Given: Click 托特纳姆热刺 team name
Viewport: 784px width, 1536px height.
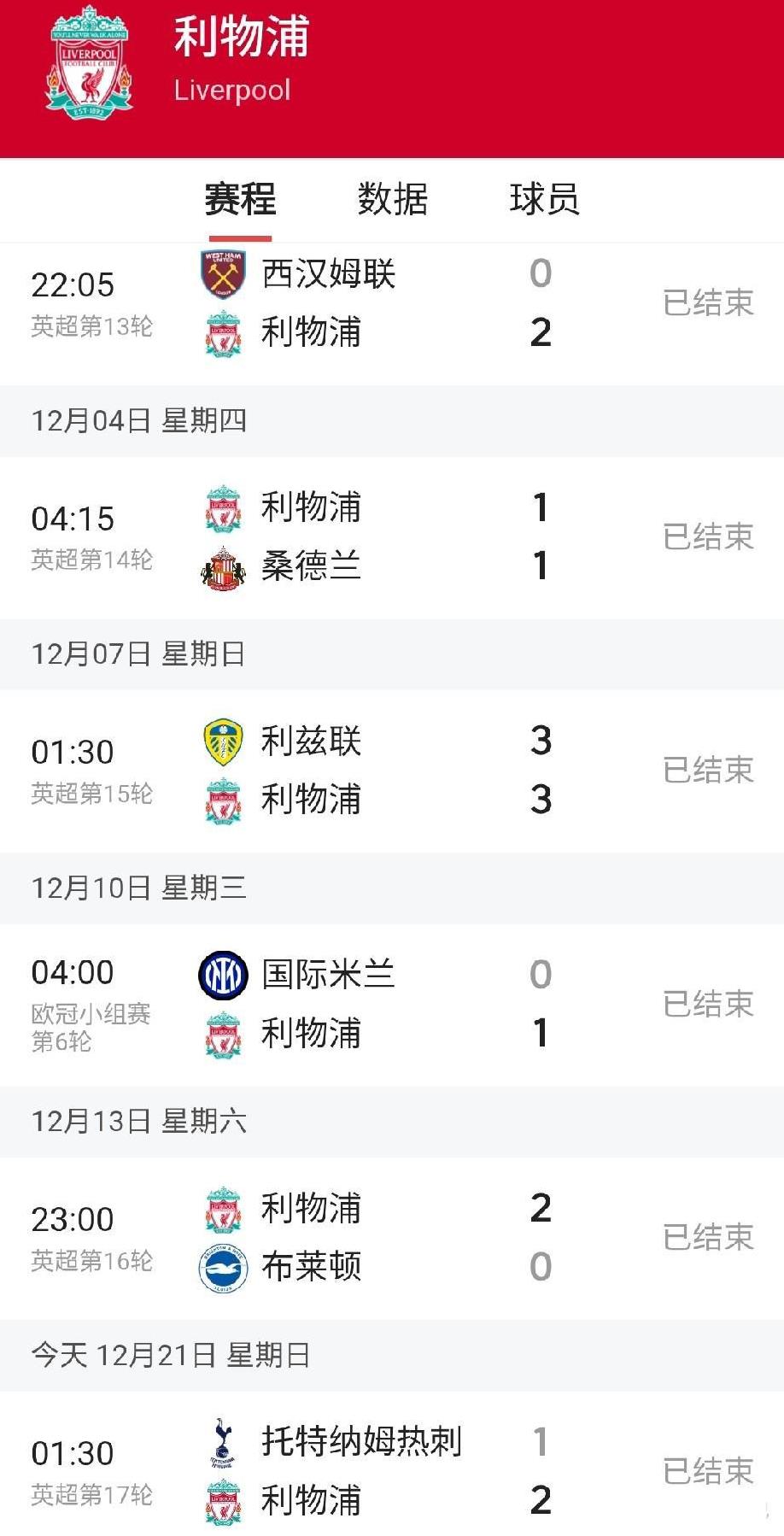Looking at the screenshot, I should (361, 1441).
